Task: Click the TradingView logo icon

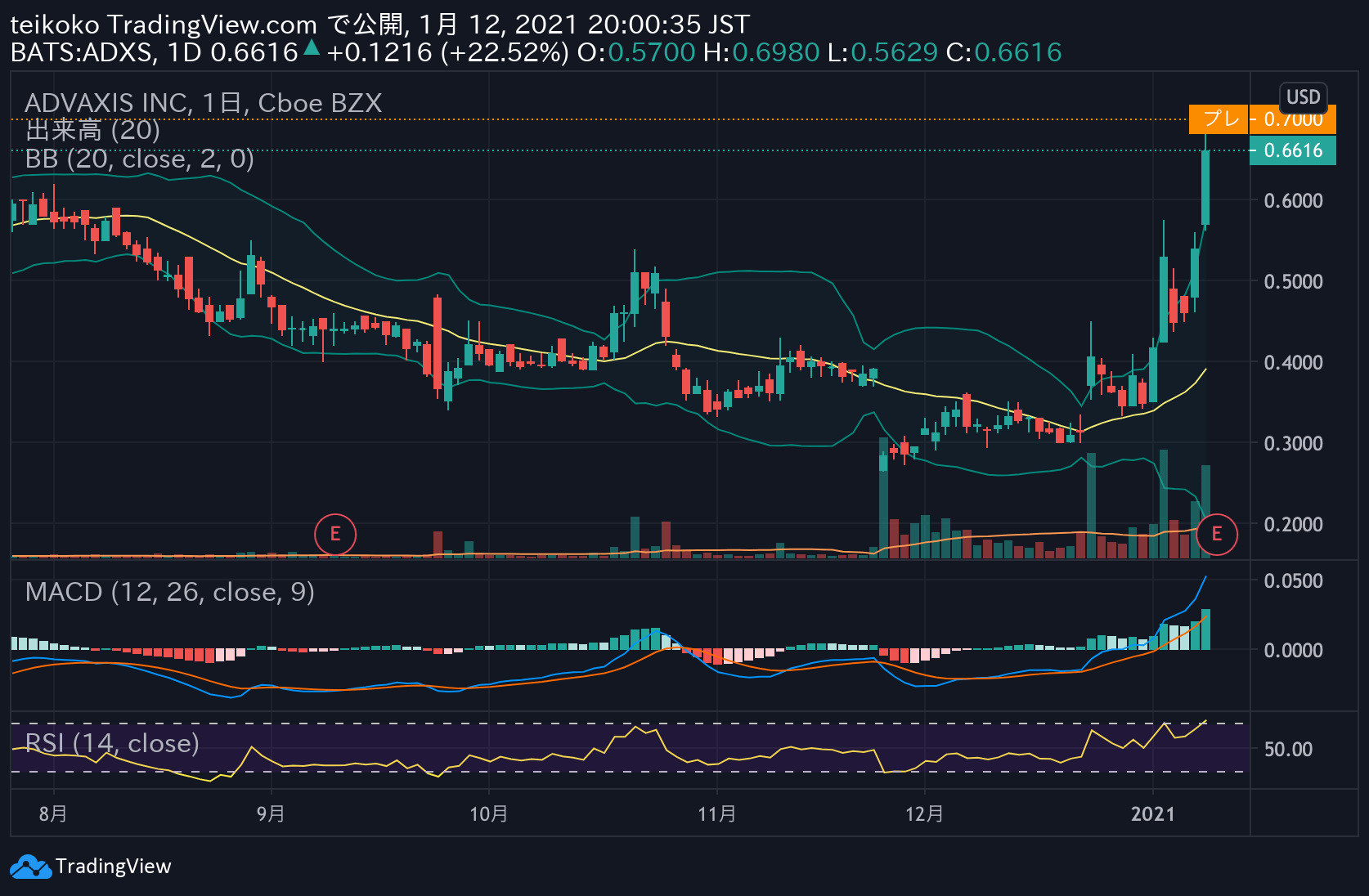Action: pyautogui.click(x=30, y=867)
